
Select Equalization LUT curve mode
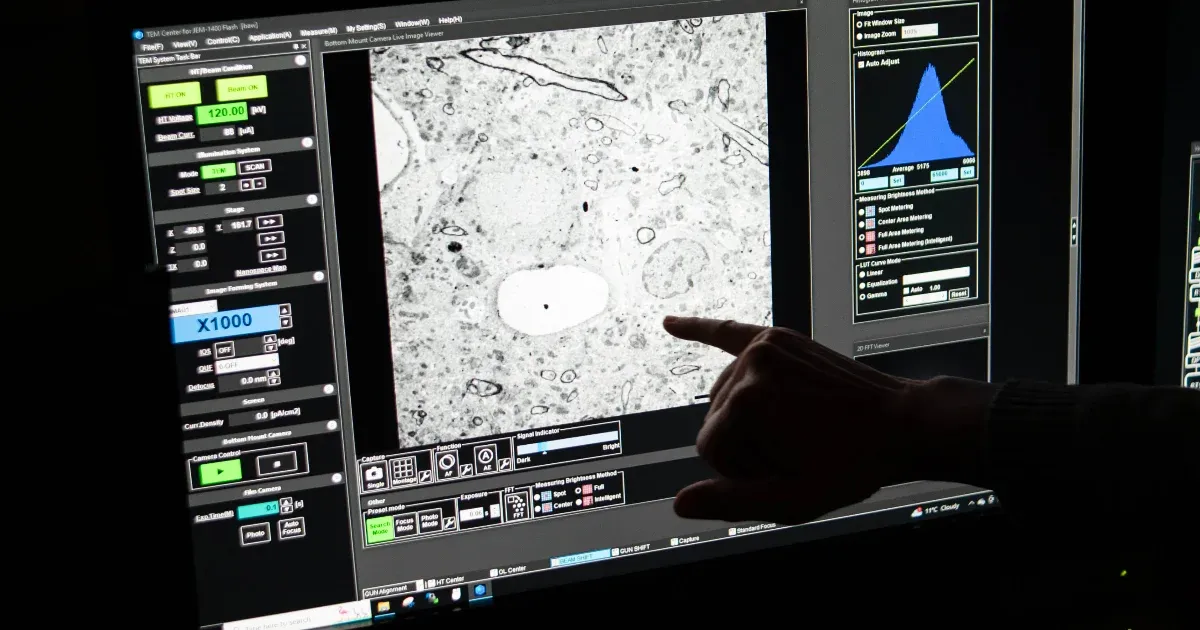(862, 284)
